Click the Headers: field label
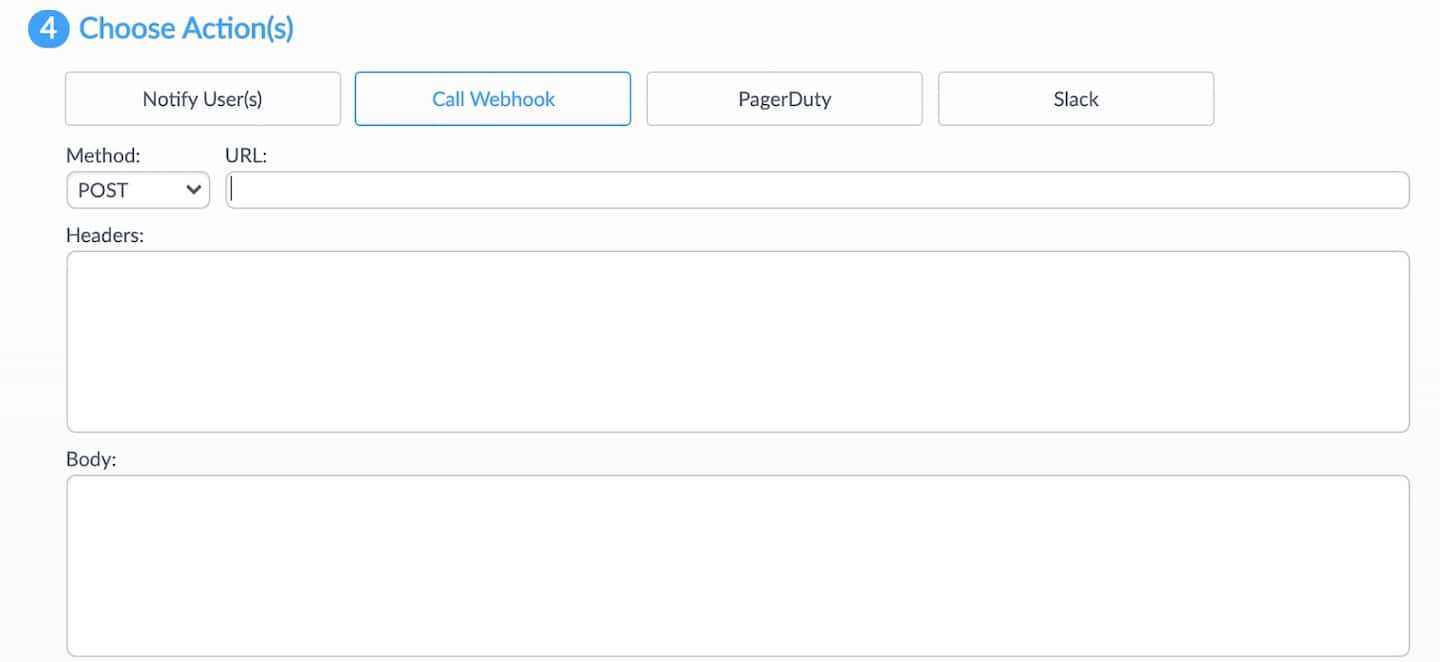The height and width of the screenshot is (662, 1440). pos(105,235)
